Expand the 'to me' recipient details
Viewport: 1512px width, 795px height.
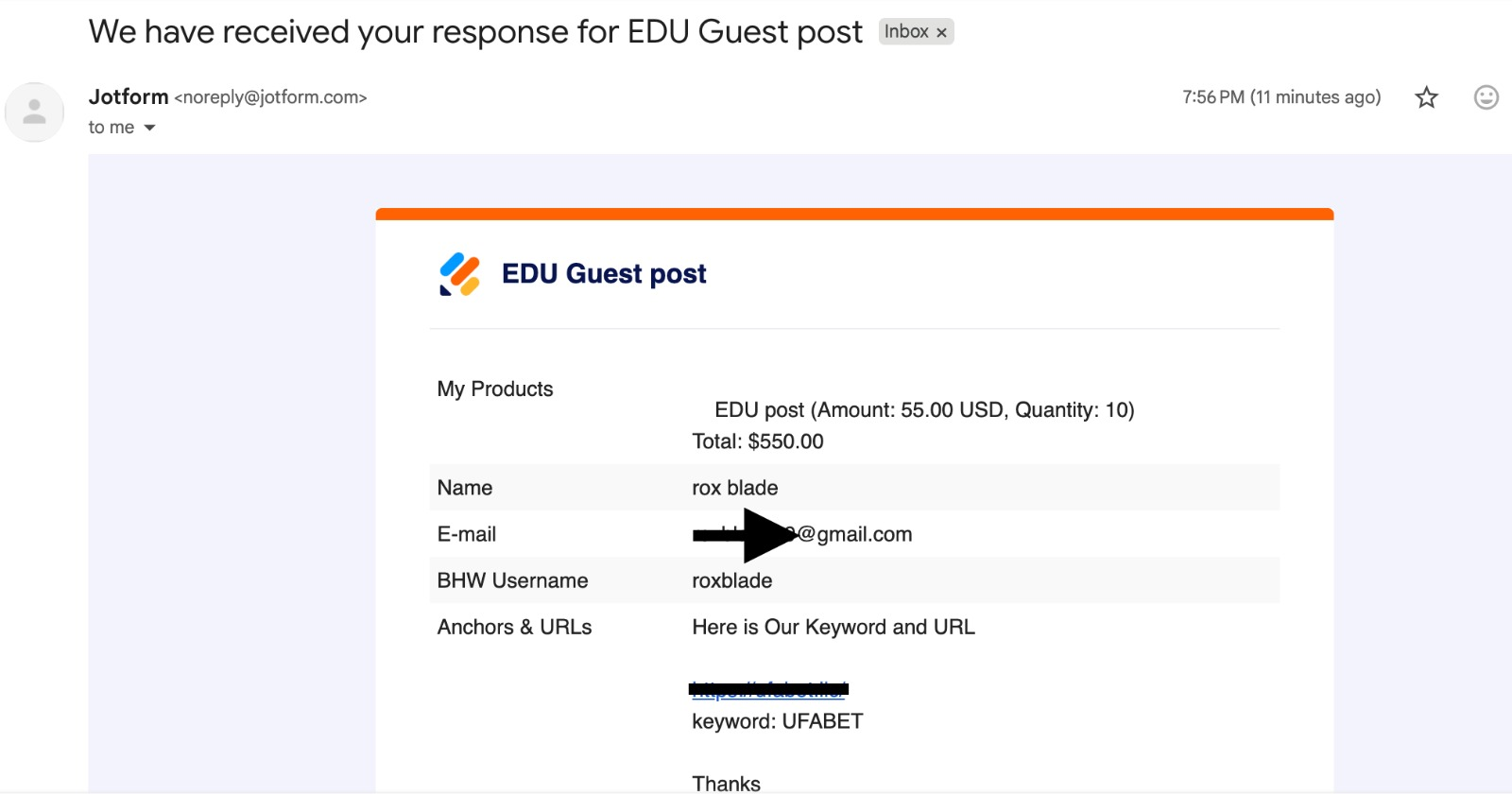tap(149, 128)
